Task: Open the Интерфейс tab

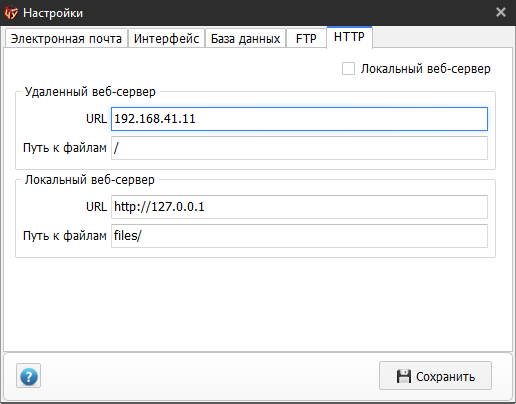Action: 166,39
